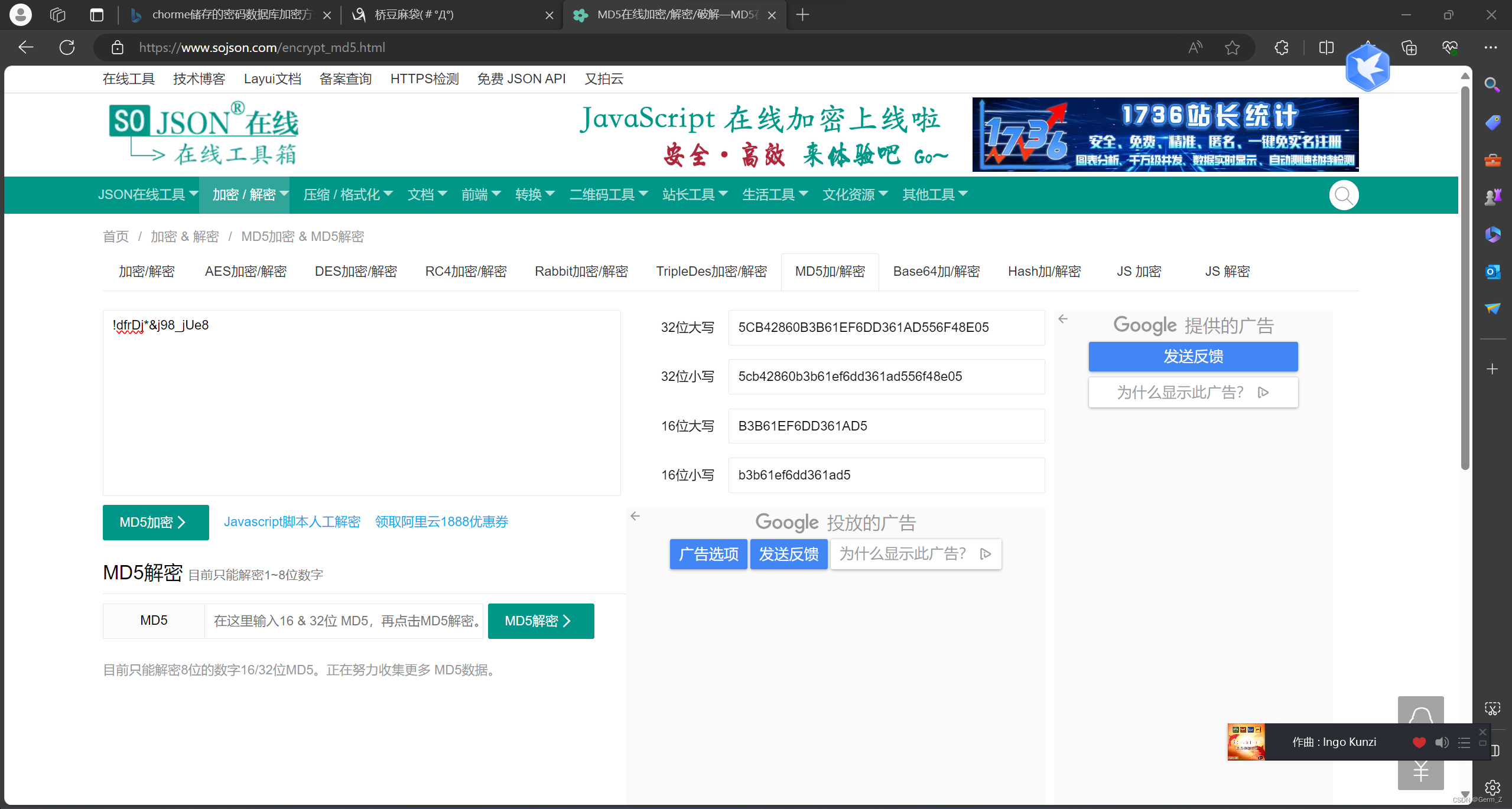
Task: Switch to the Base64加/解密 tab
Action: [x=936, y=271]
